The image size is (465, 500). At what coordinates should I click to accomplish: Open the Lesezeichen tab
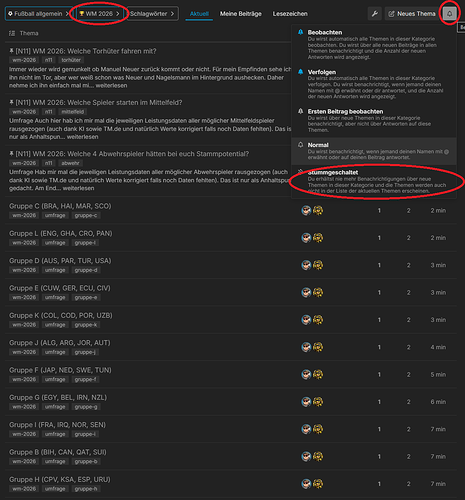tap(290, 14)
